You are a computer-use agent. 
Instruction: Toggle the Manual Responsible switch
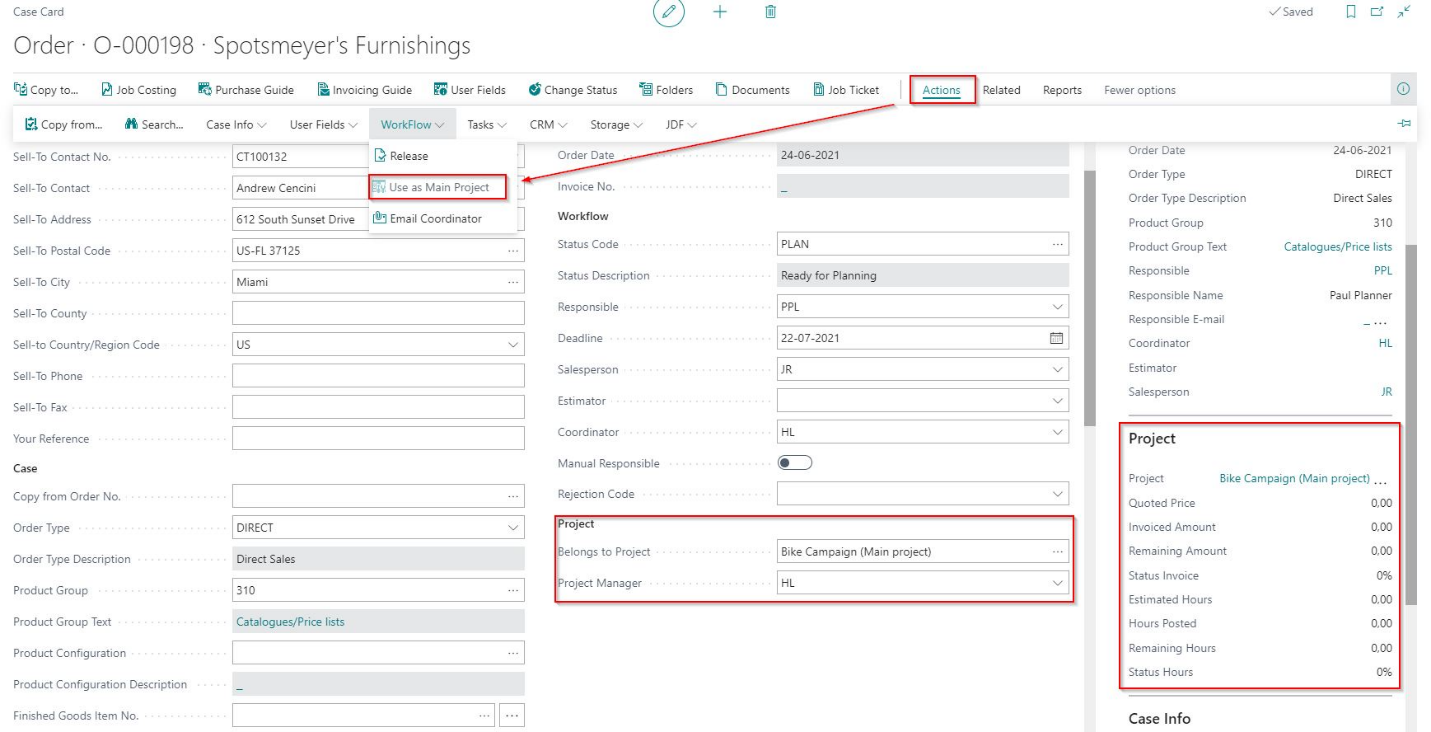pyautogui.click(x=795, y=463)
